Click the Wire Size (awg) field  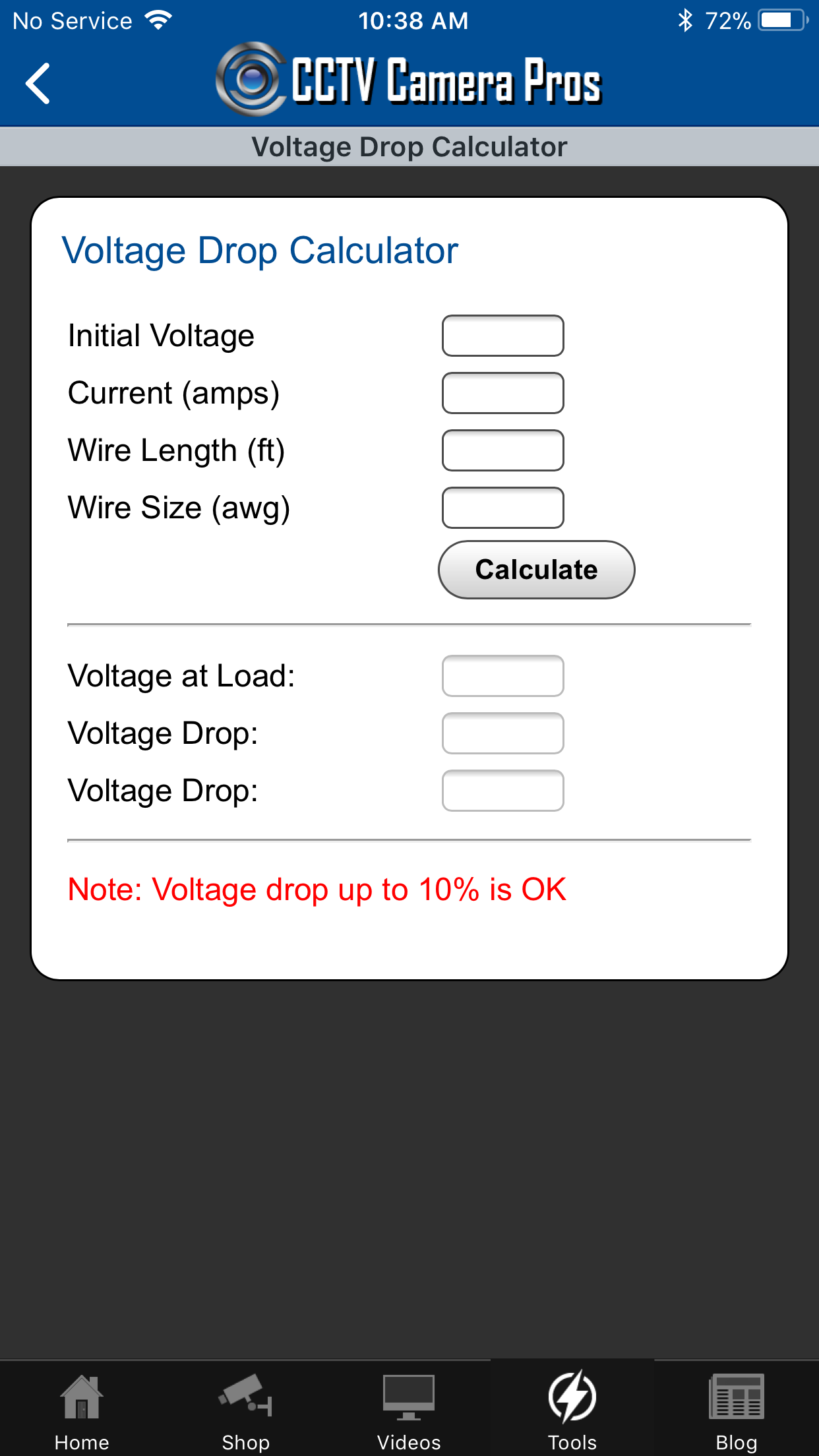(x=502, y=508)
